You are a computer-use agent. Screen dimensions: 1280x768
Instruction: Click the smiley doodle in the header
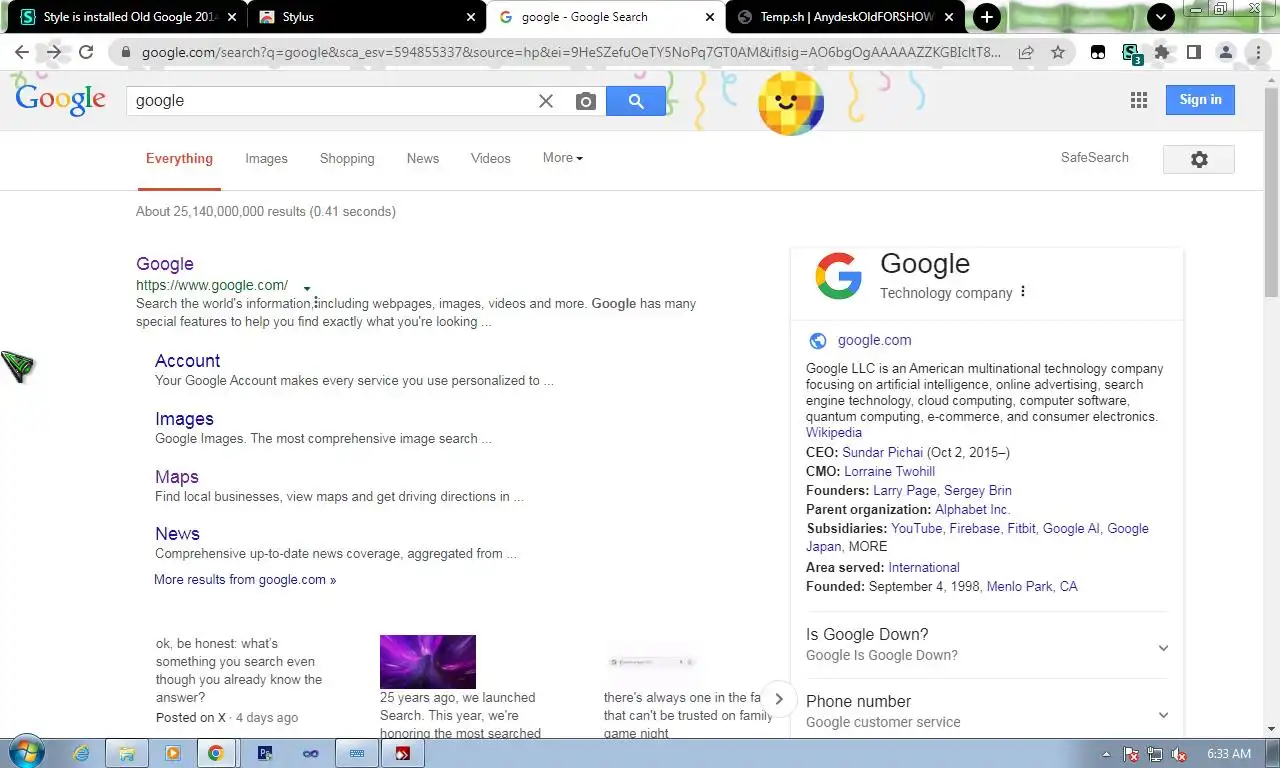[791, 103]
